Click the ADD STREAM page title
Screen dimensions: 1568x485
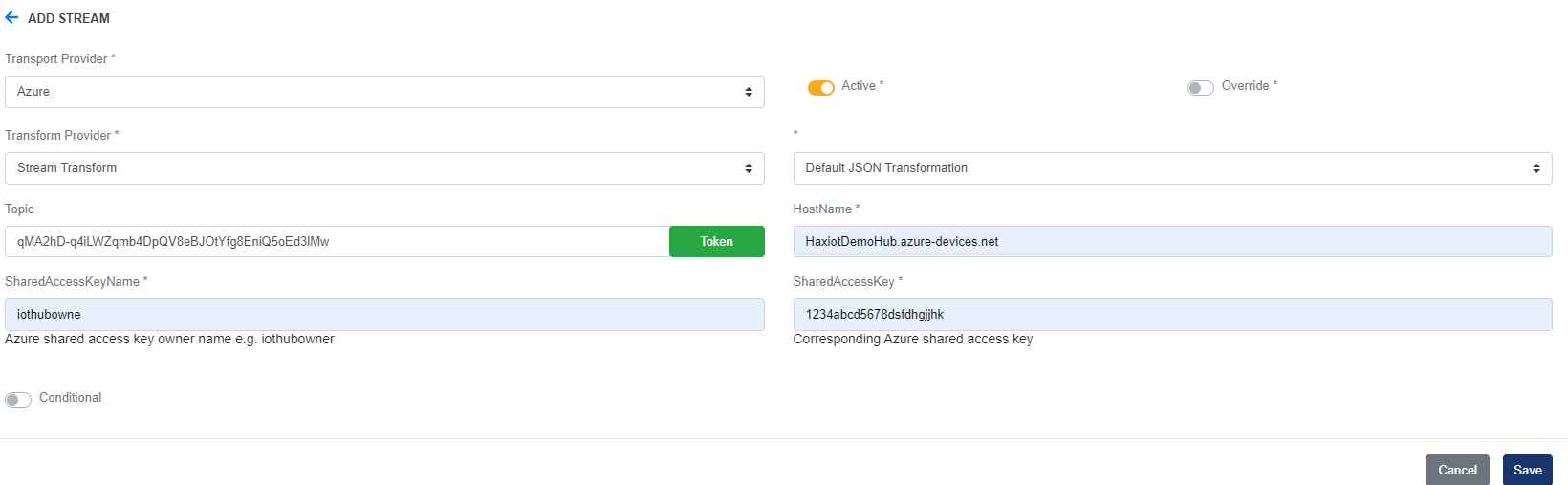(69, 18)
